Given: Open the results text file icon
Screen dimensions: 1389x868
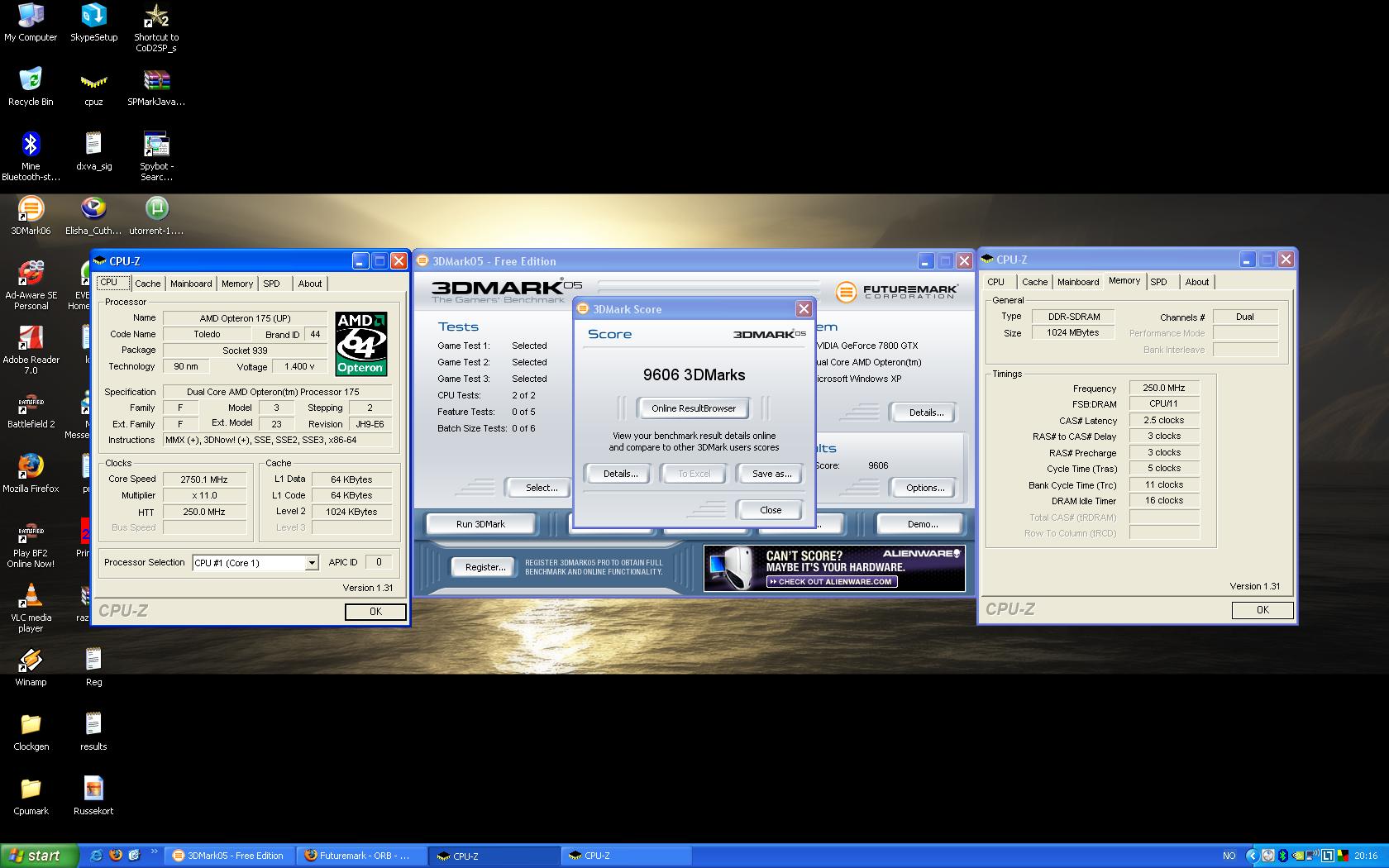Looking at the screenshot, I should (93, 732).
